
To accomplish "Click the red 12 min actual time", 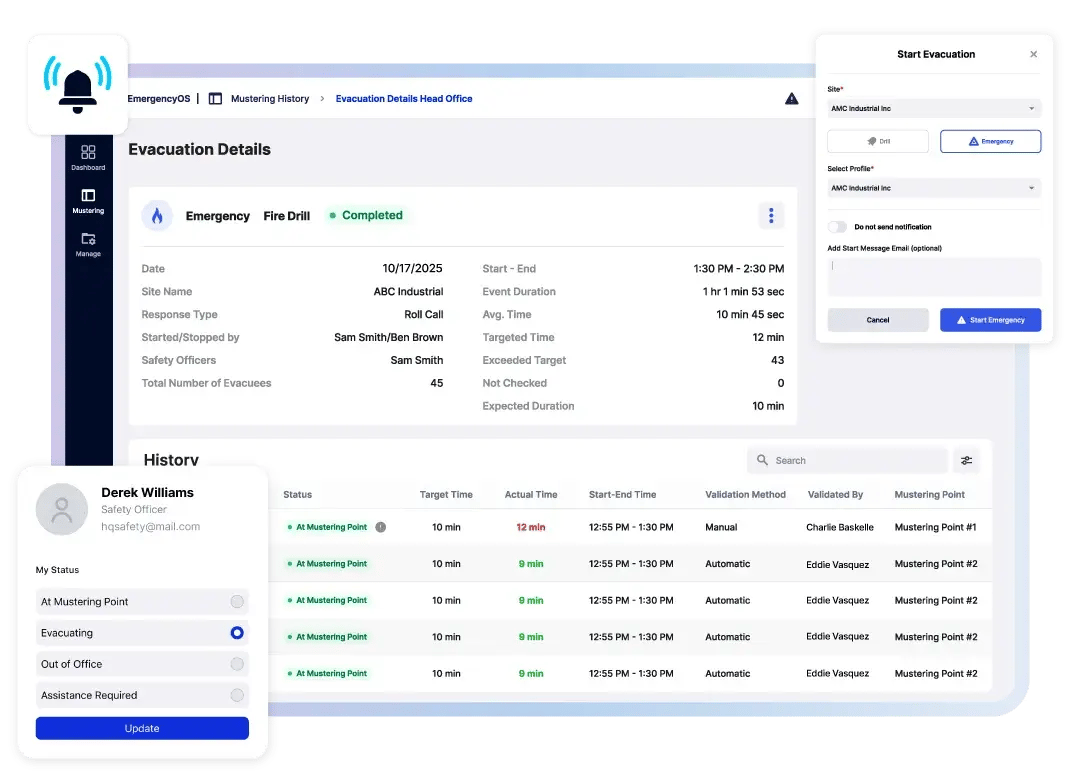I will (531, 527).
